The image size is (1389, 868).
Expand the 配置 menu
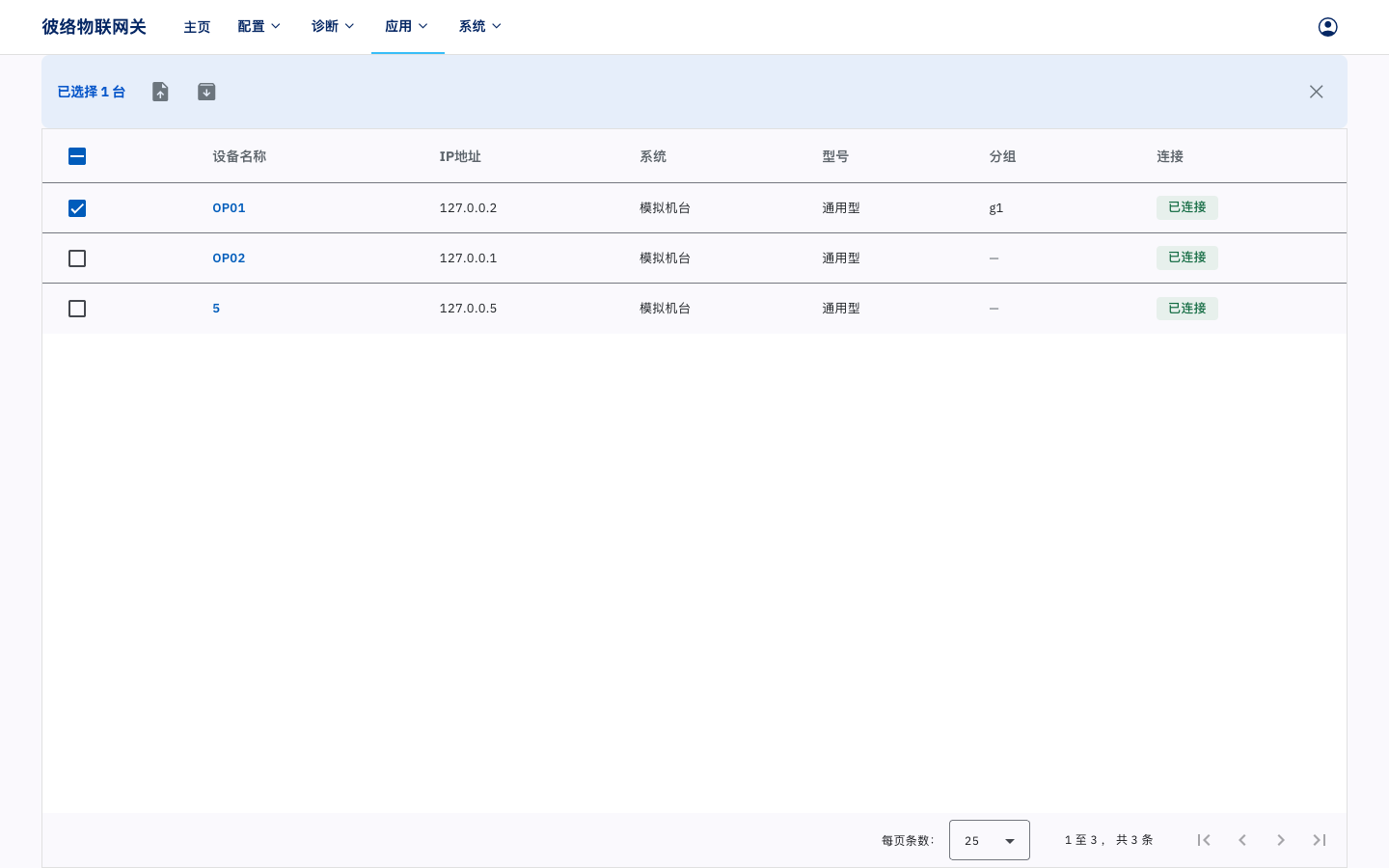click(259, 26)
